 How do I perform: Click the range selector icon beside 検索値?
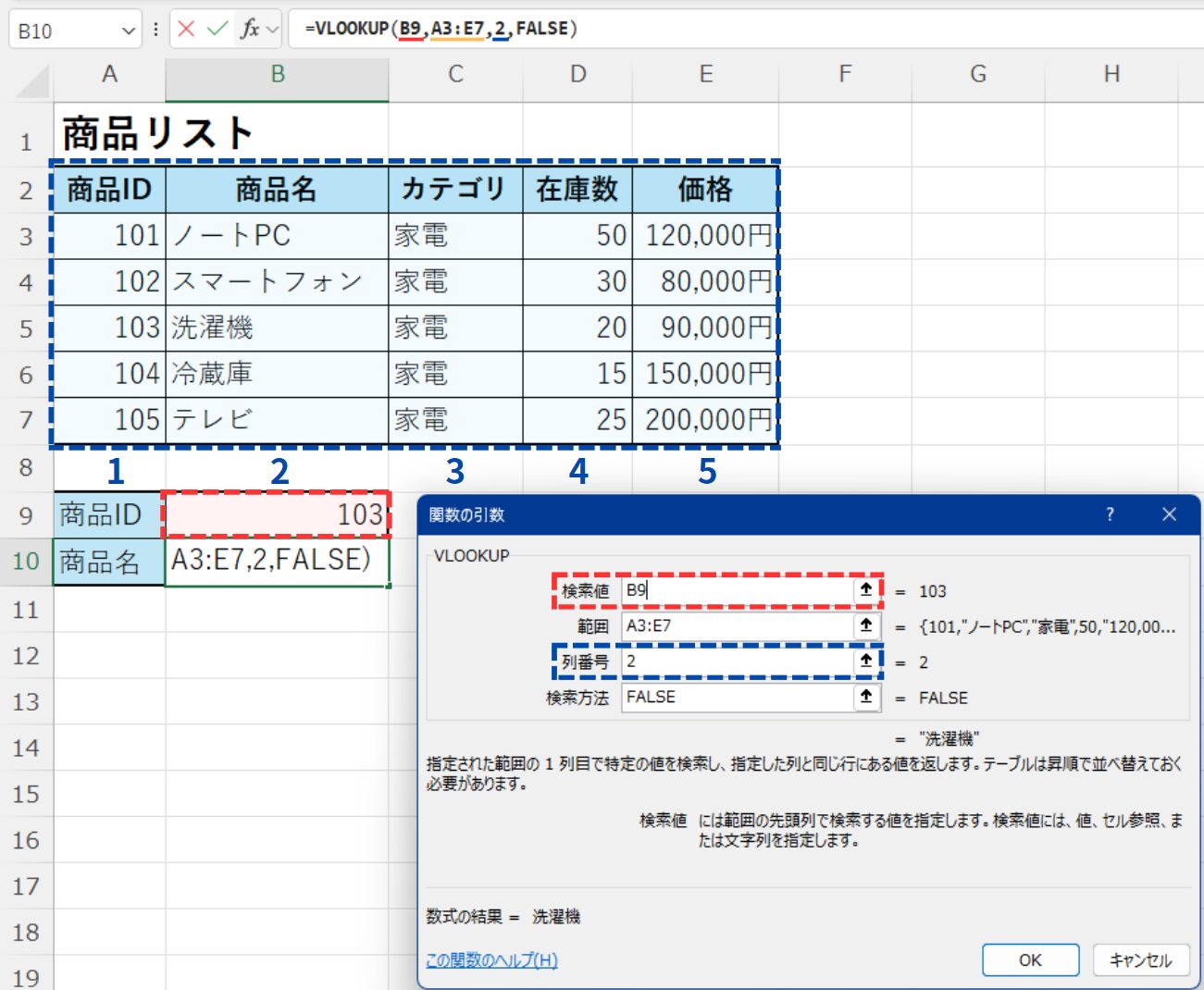866,590
